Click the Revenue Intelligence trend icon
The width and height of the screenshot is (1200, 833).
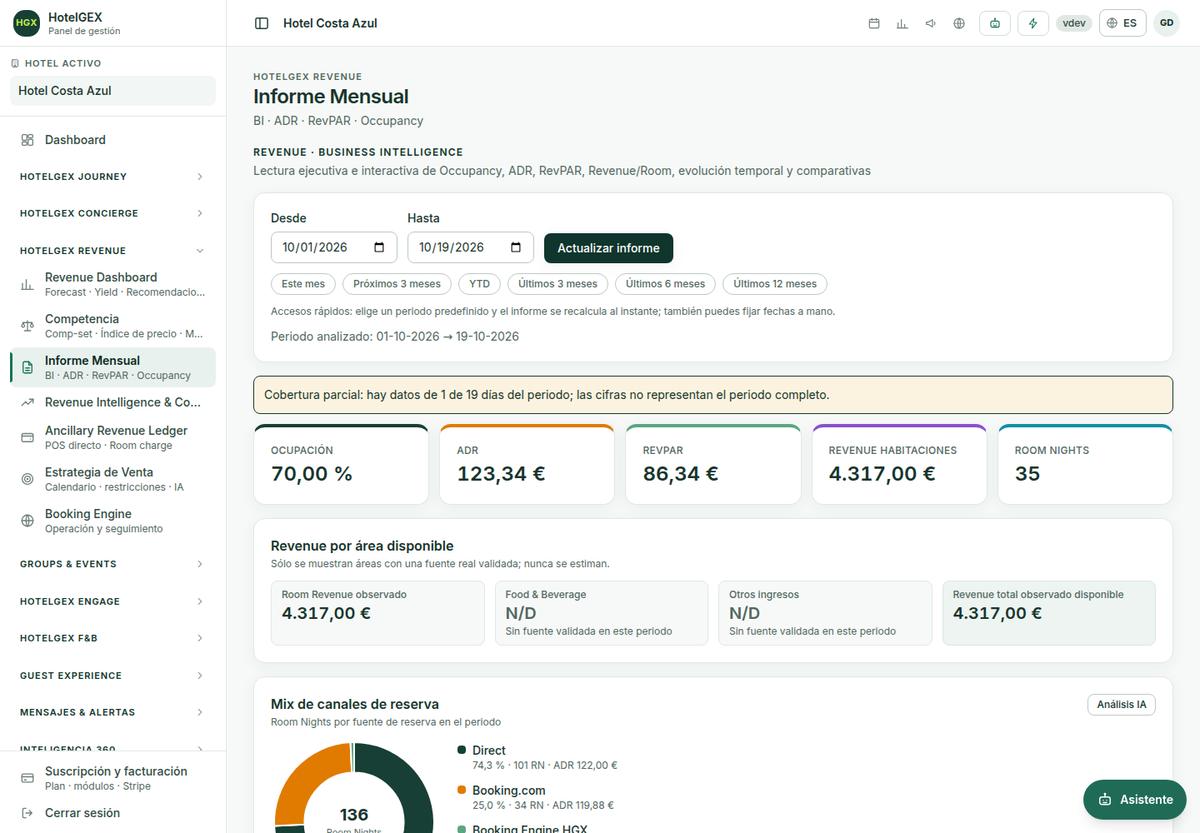pos(27,402)
